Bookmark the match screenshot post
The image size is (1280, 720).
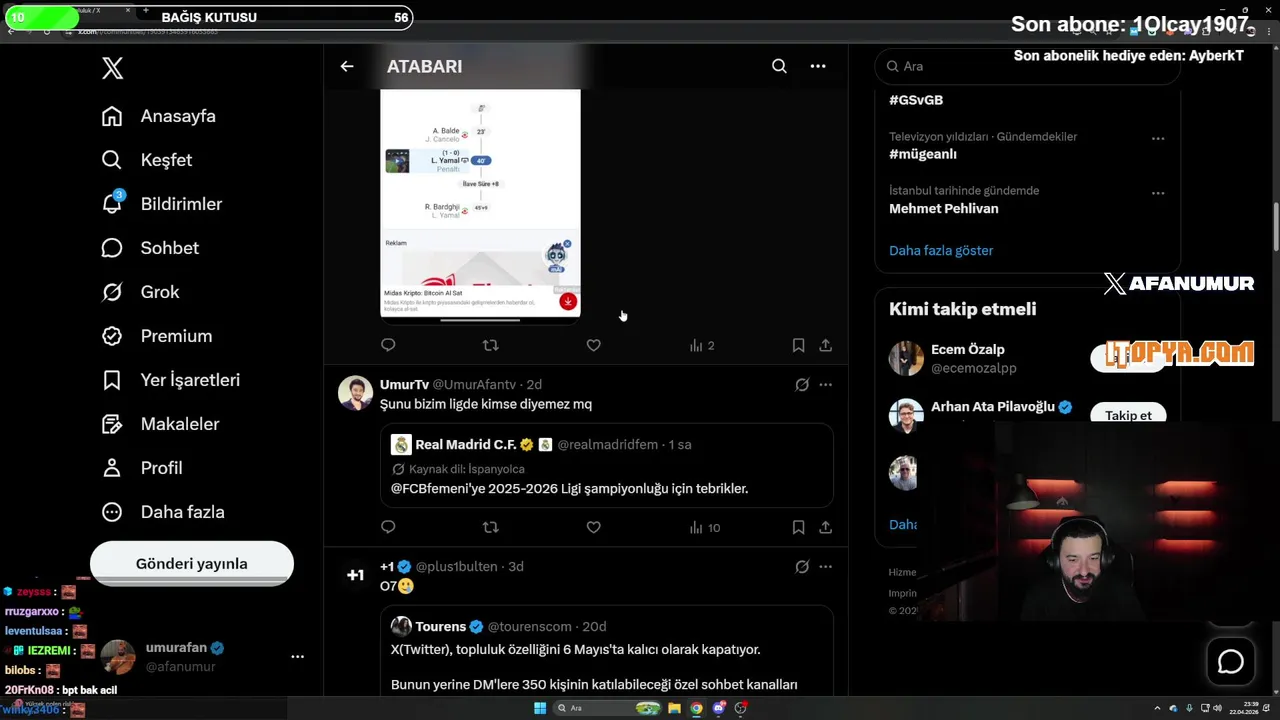[x=798, y=345]
